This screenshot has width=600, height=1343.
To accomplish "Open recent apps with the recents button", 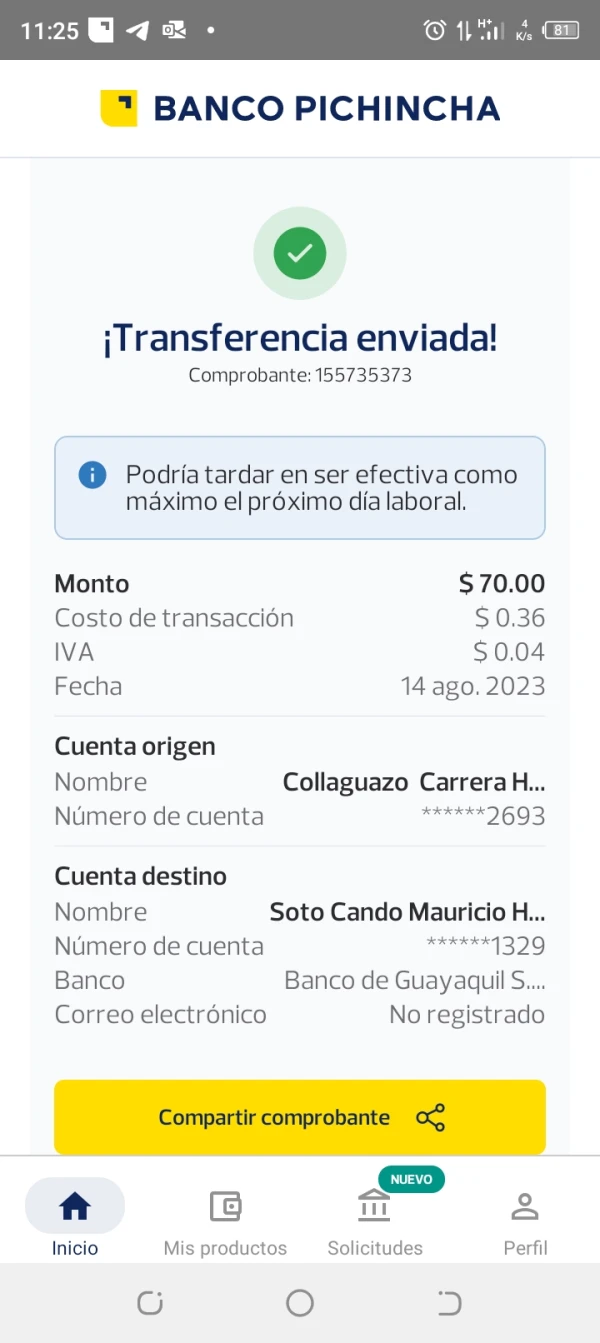I will point(449,1303).
